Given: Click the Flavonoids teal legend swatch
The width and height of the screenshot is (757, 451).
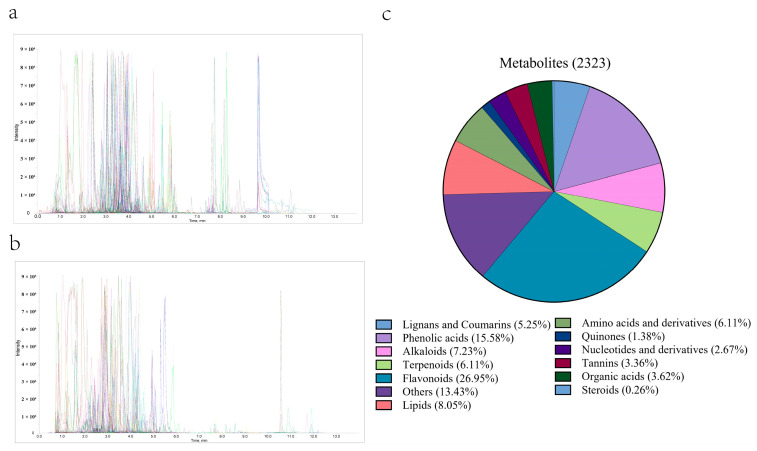Looking at the screenshot, I should tap(384, 378).
